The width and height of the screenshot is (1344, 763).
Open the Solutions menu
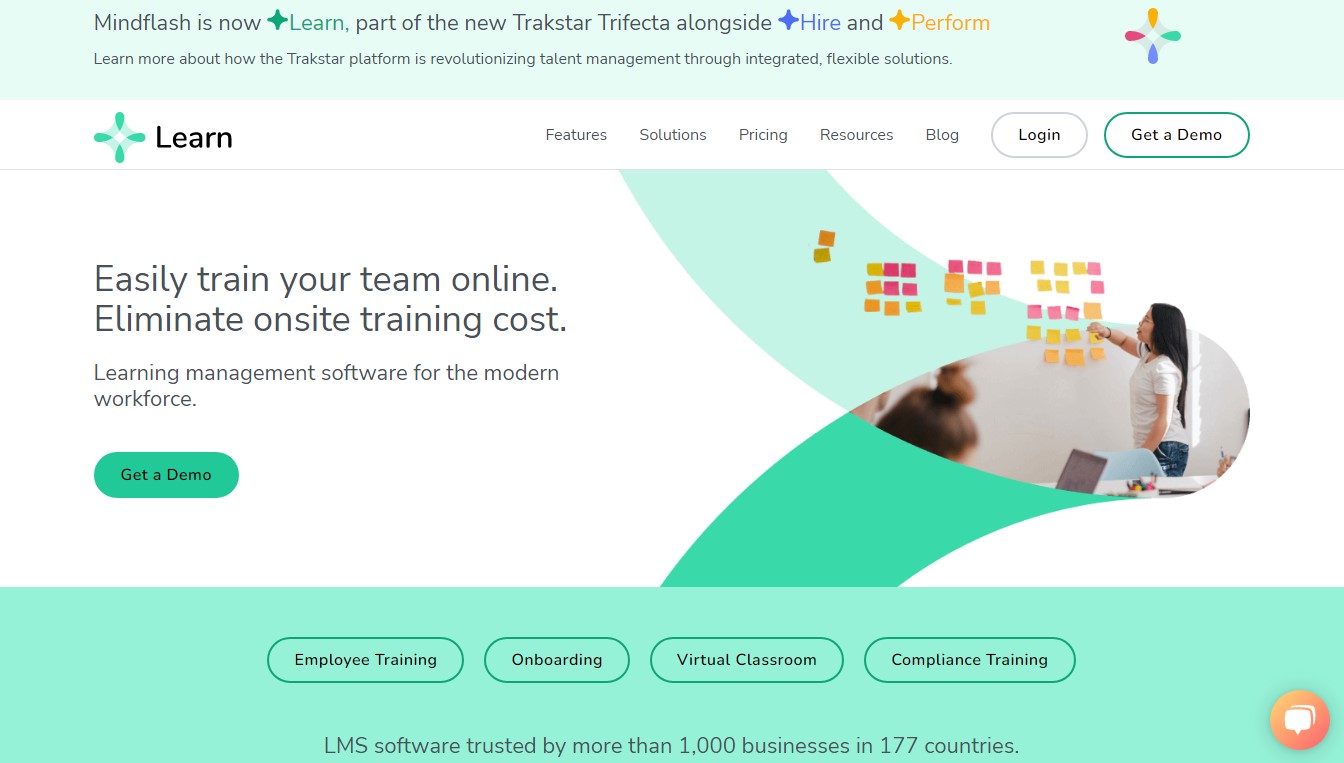[673, 135]
